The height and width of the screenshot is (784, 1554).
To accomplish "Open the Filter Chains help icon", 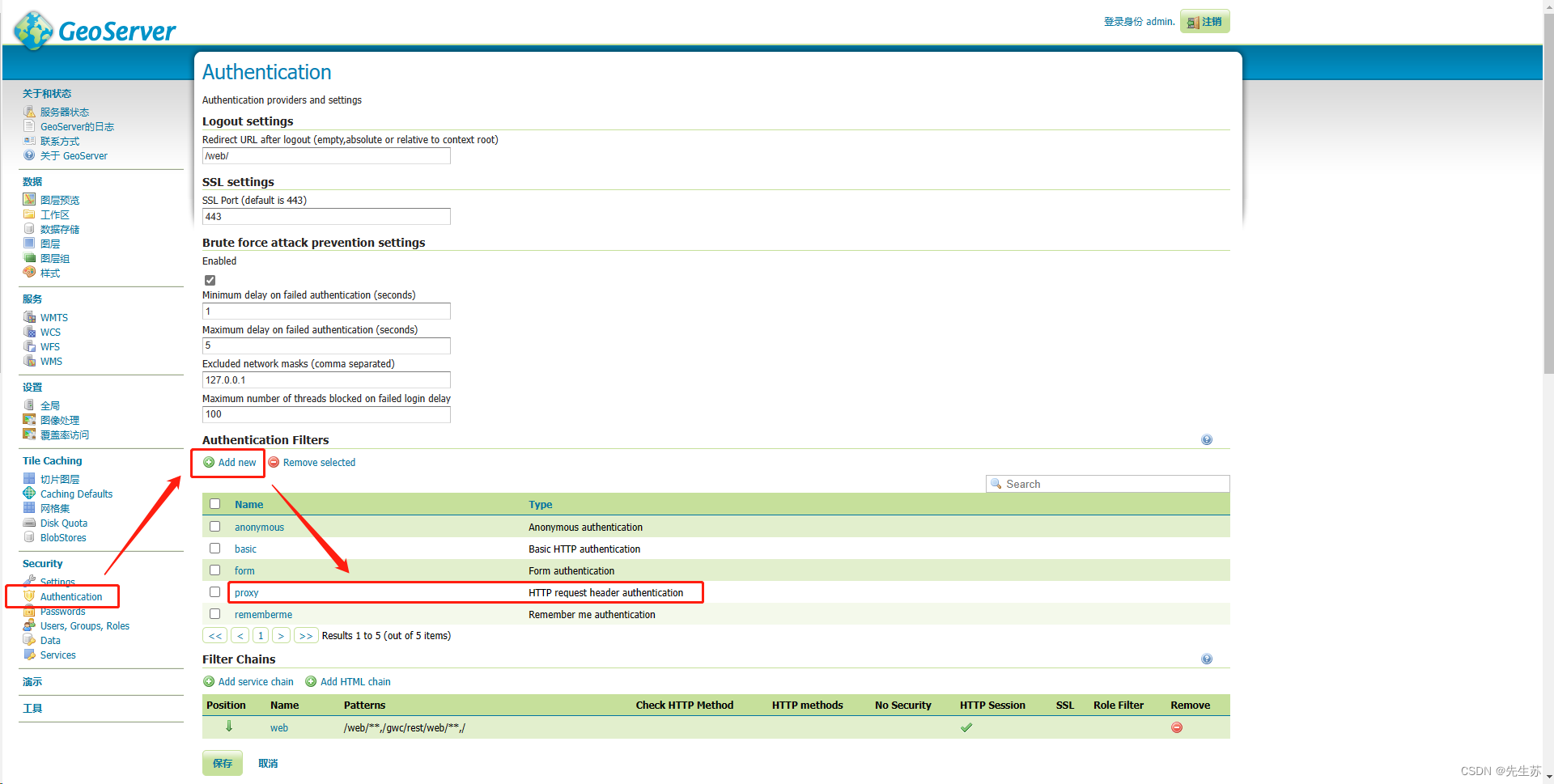I will (1207, 659).
